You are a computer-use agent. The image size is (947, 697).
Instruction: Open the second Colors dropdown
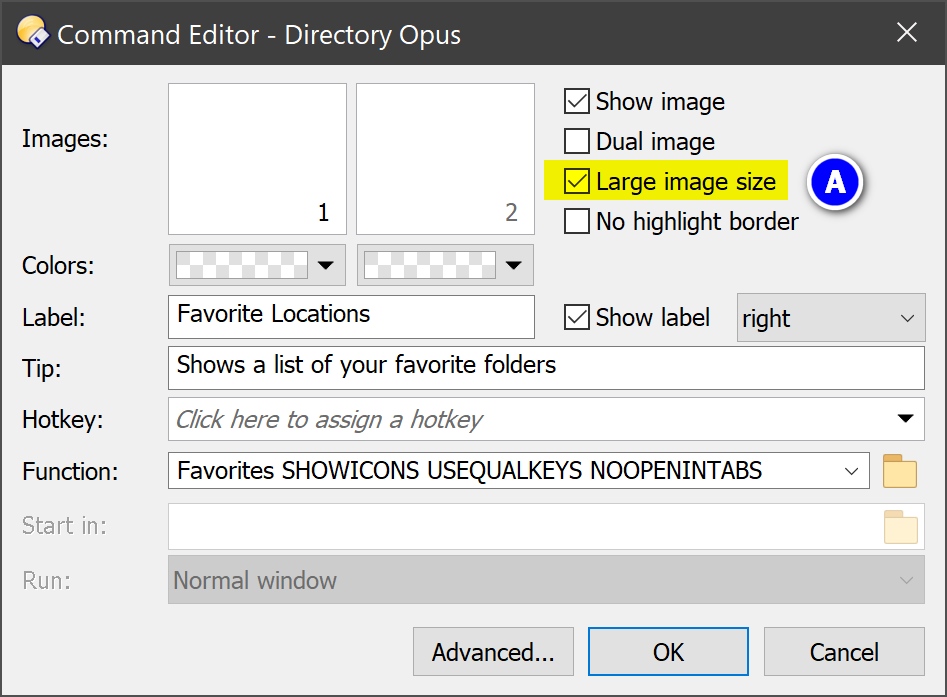click(x=445, y=265)
